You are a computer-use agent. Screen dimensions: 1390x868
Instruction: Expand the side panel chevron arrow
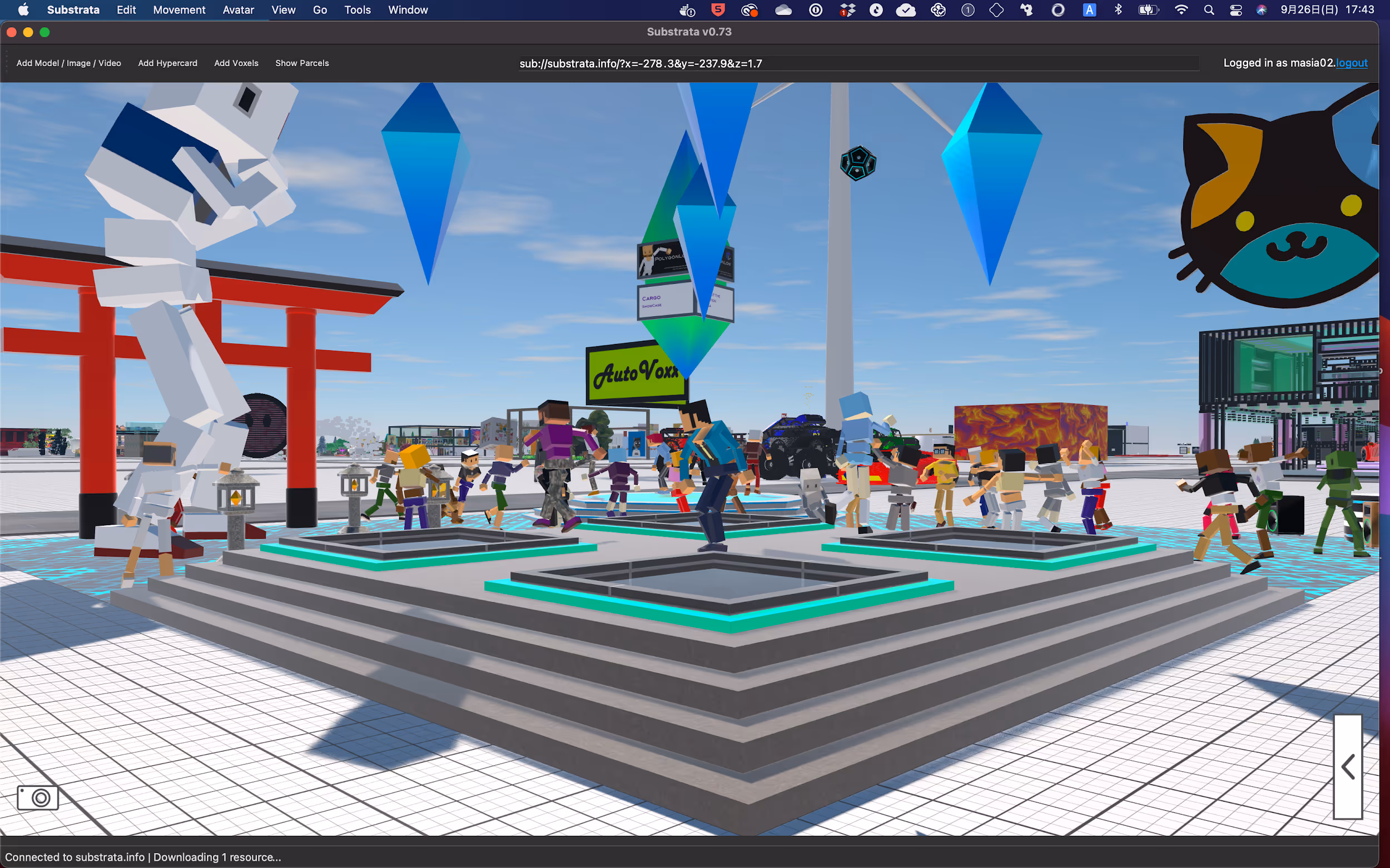[1348, 767]
